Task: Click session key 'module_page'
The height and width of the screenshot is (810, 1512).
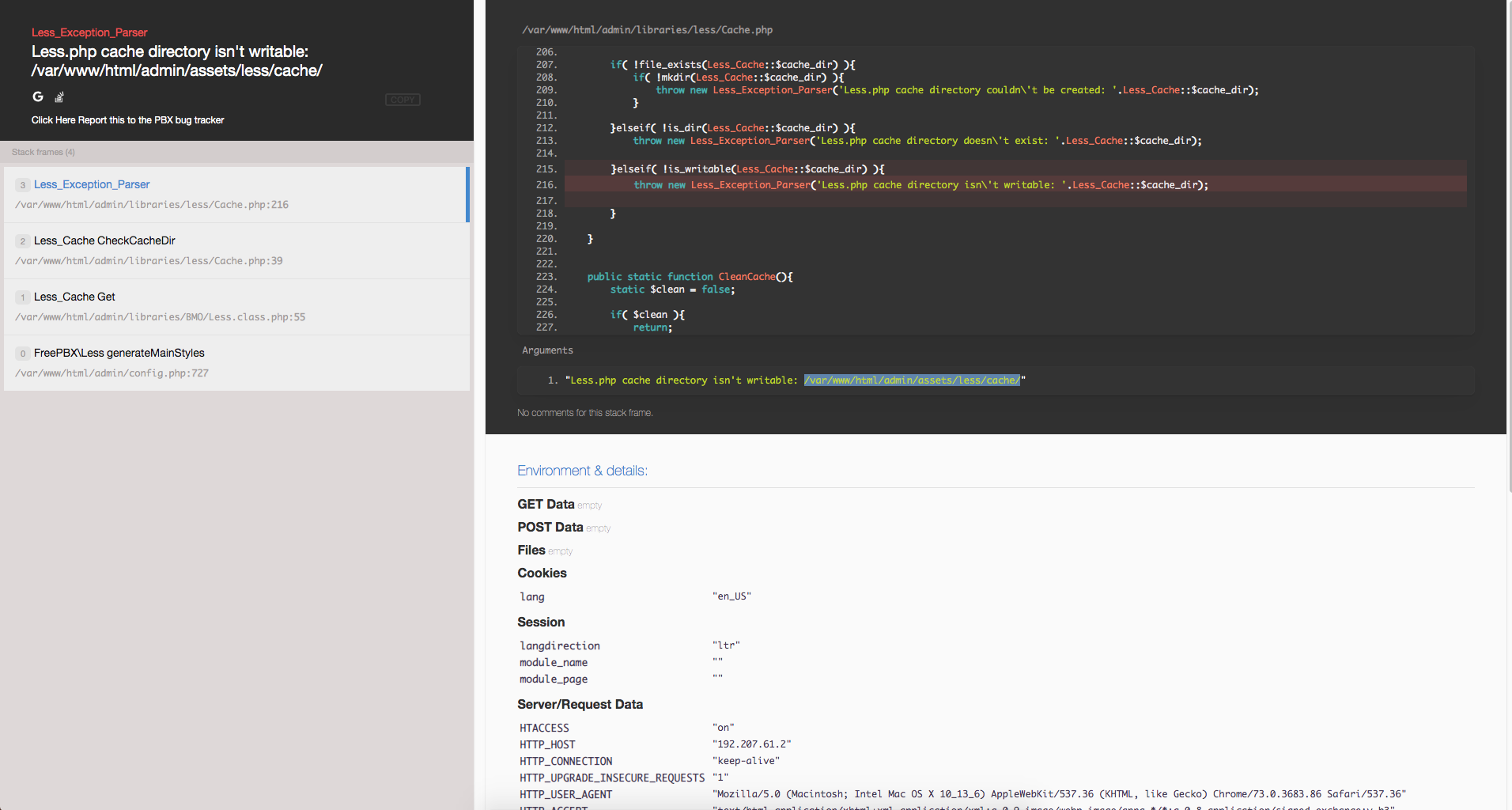Action: [x=554, y=679]
